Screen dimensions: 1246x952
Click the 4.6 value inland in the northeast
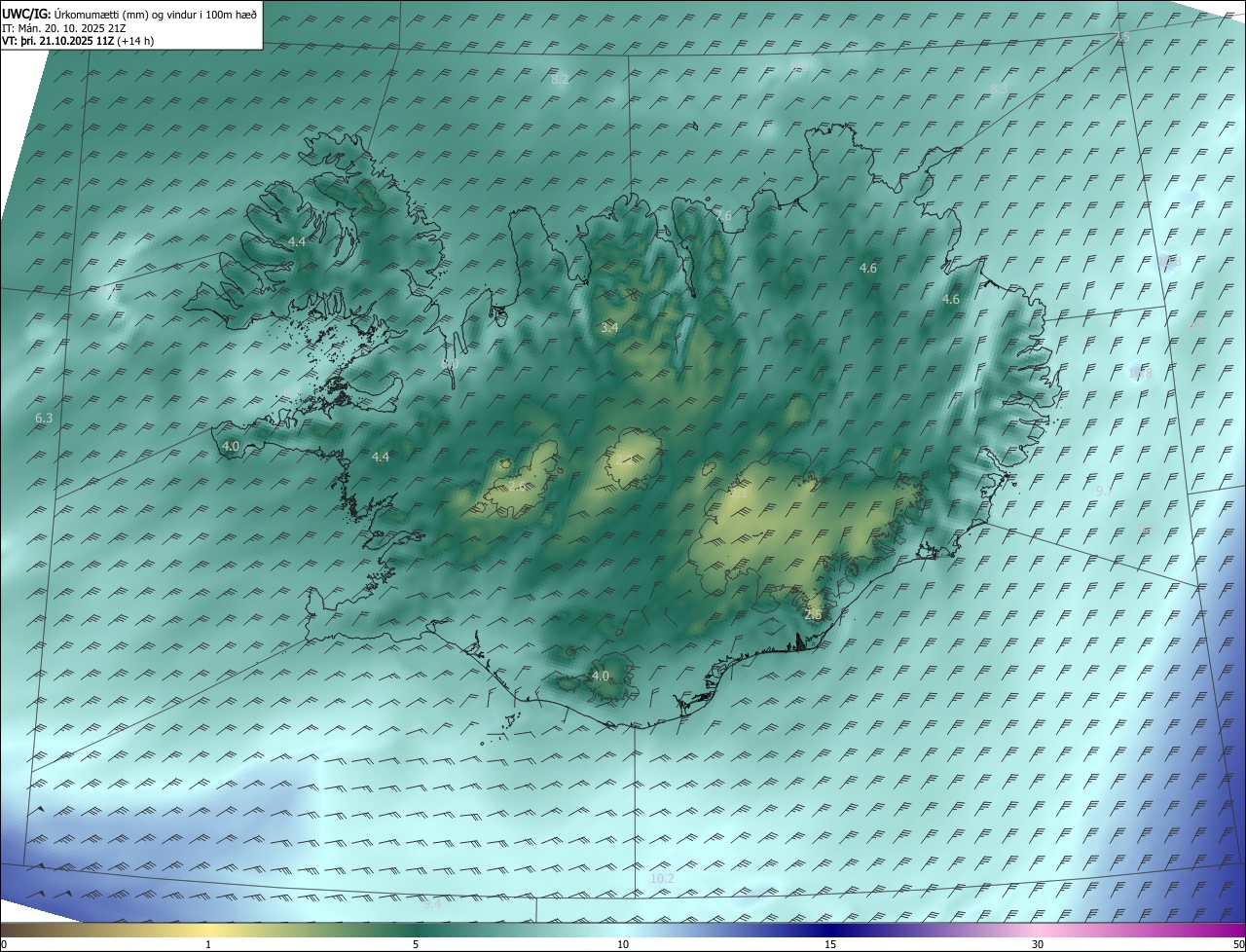868,268
